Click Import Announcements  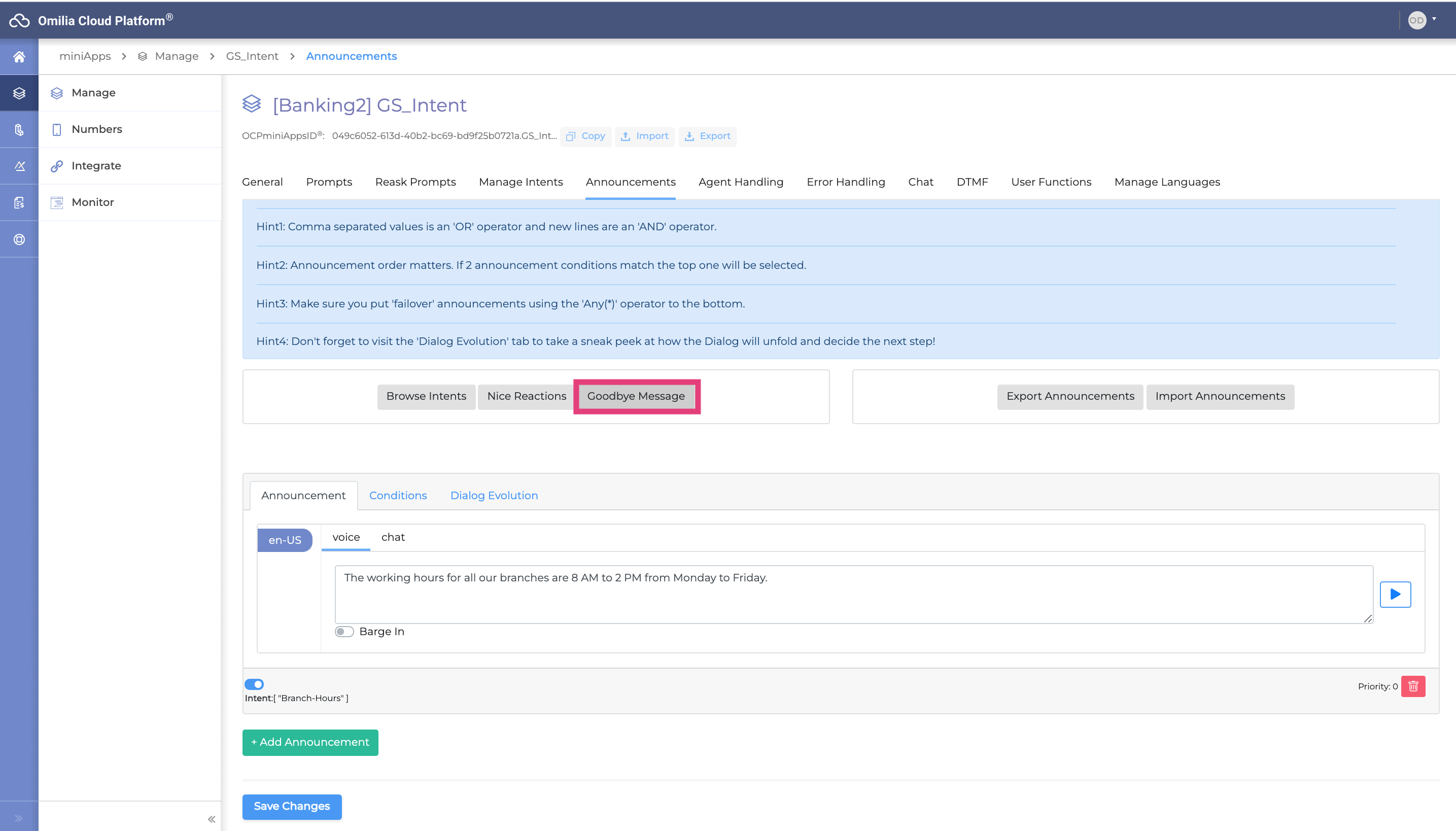(x=1220, y=396)
